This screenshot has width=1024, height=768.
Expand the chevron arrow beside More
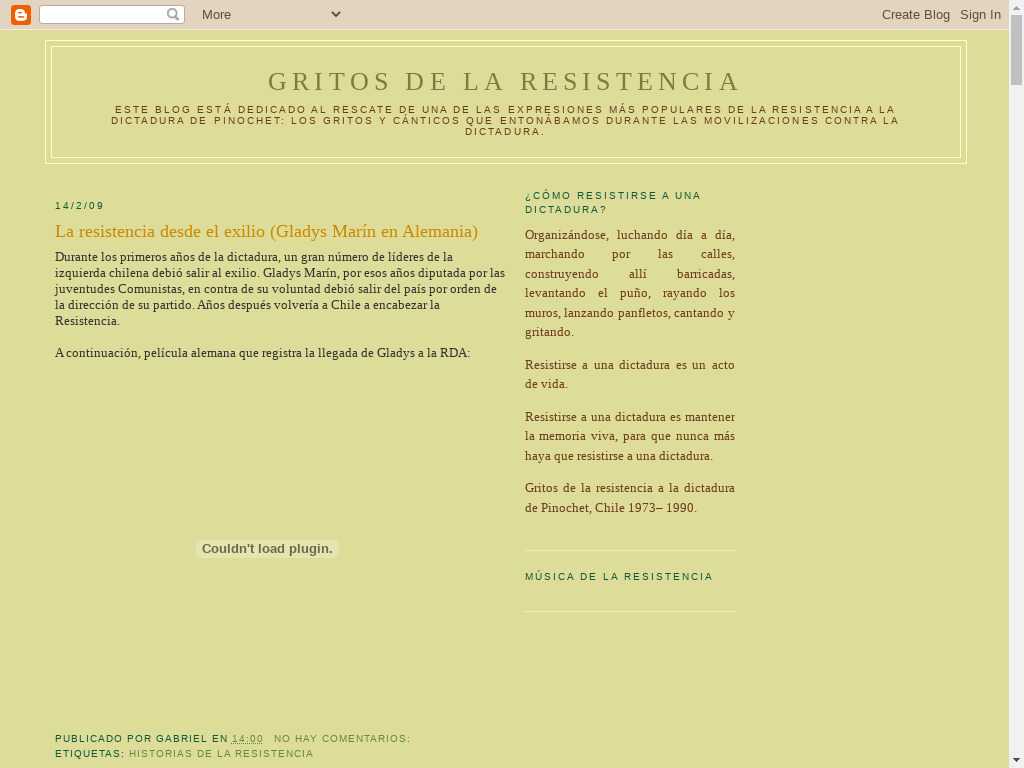335,14
